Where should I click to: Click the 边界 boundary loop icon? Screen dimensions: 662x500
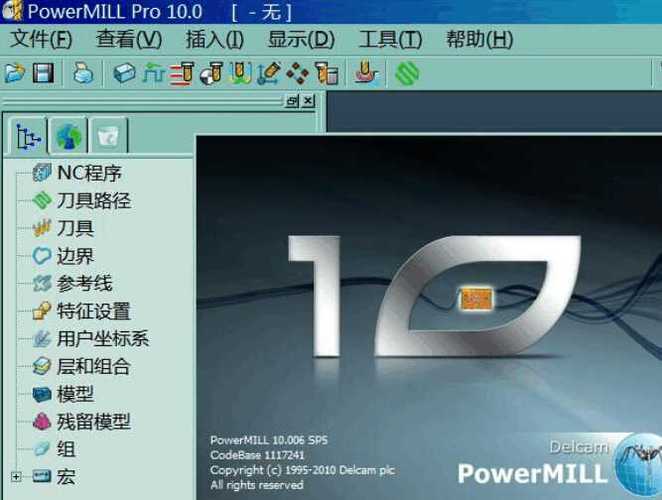click(42, 256)
